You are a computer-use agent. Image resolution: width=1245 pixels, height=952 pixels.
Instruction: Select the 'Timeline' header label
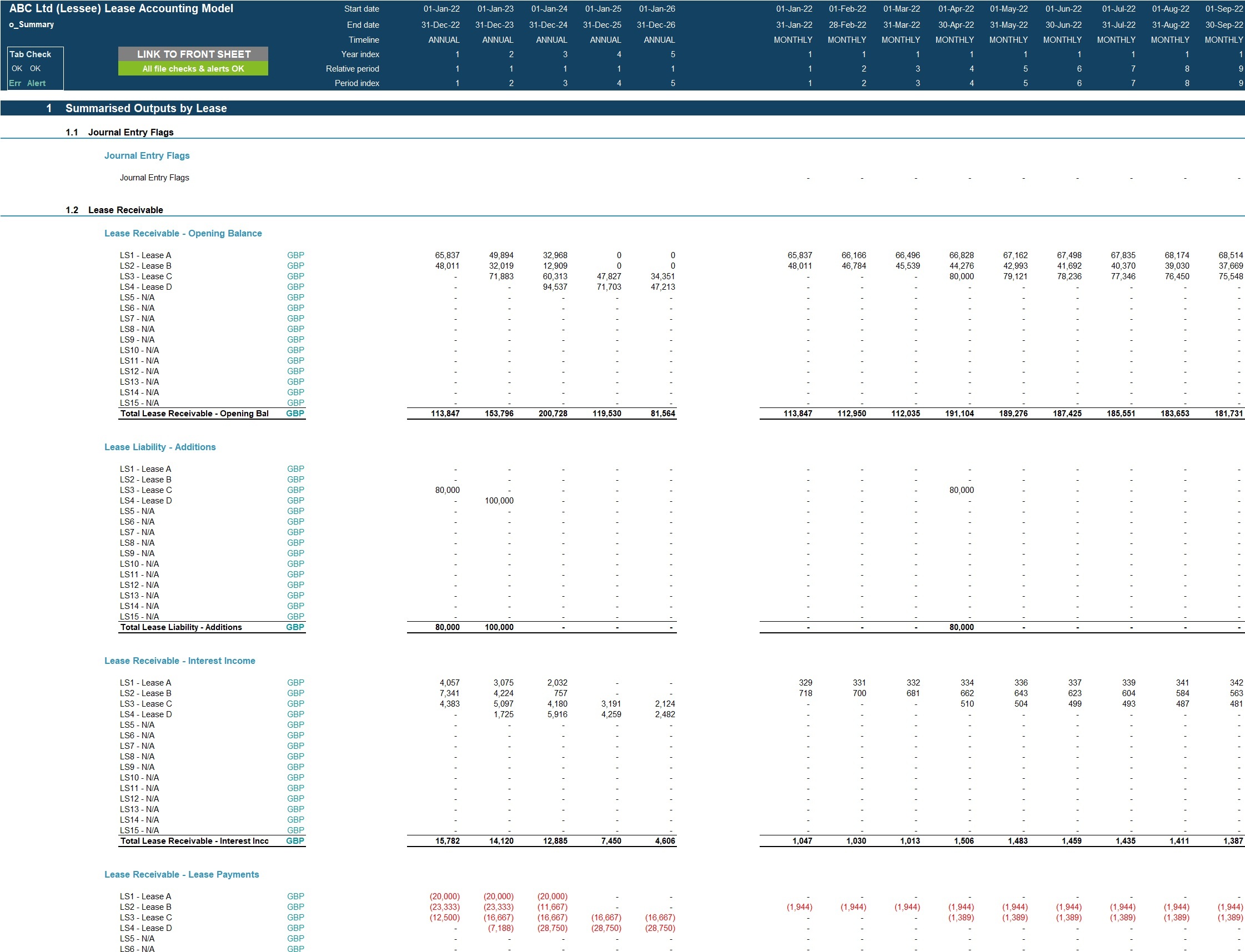(364, 39)
